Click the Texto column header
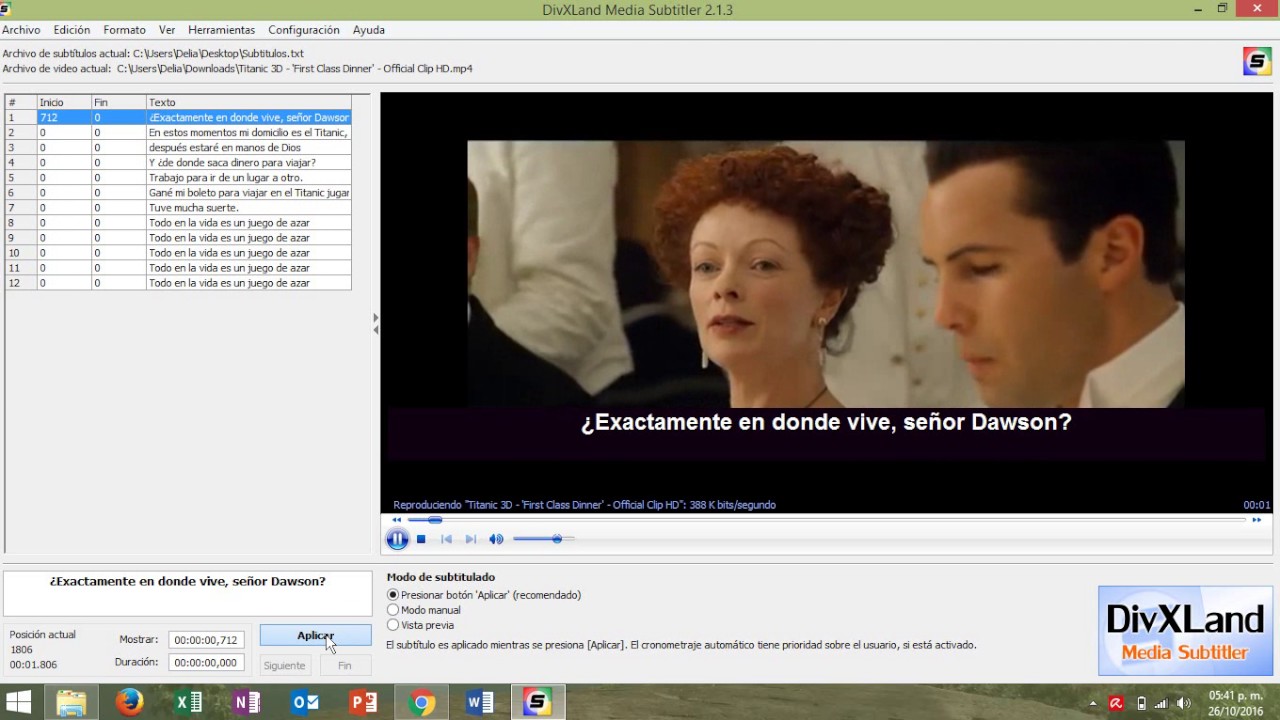Screen dimensions: 1280x720 click(248, 102)
